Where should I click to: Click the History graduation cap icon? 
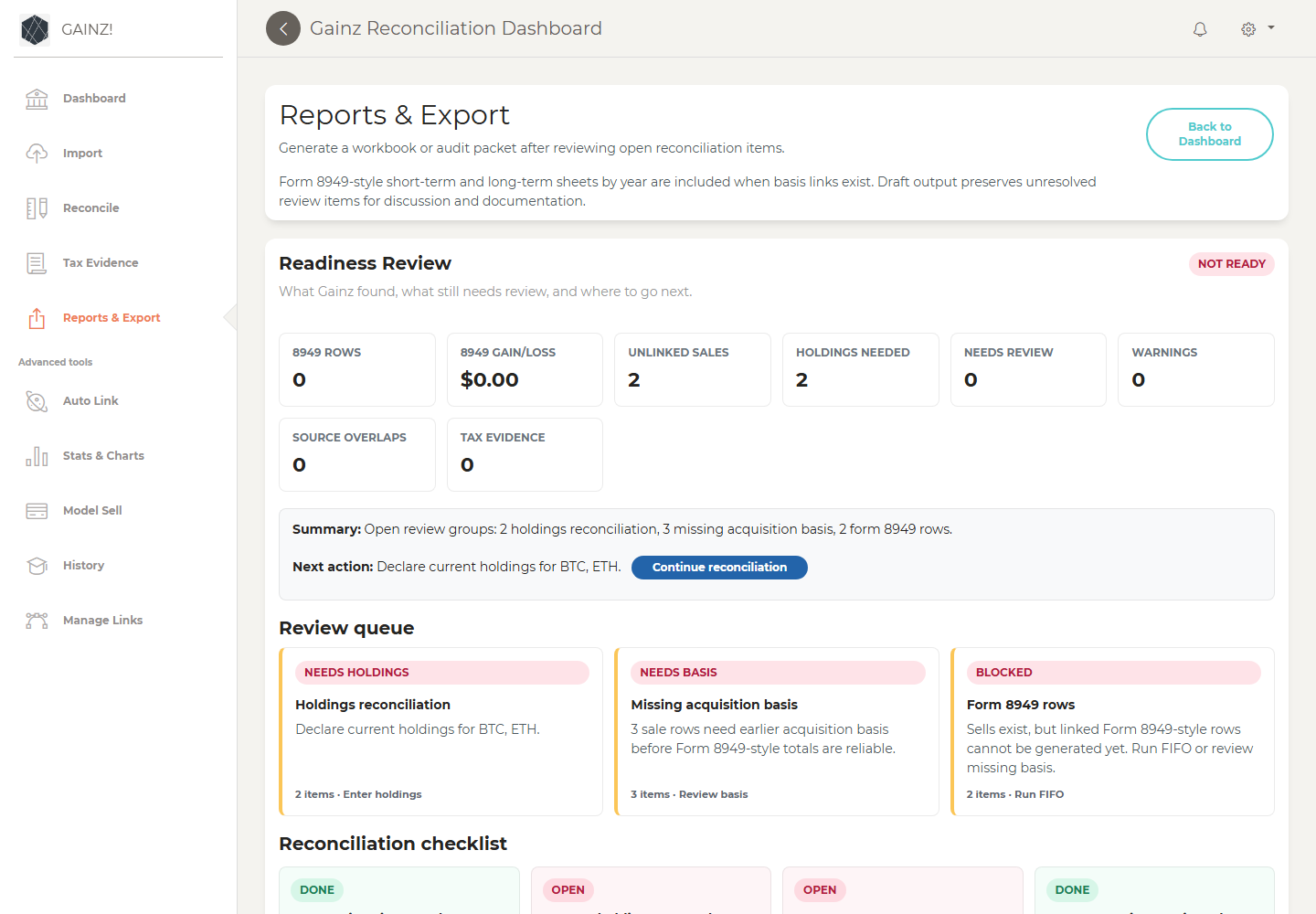coord(37,566)
